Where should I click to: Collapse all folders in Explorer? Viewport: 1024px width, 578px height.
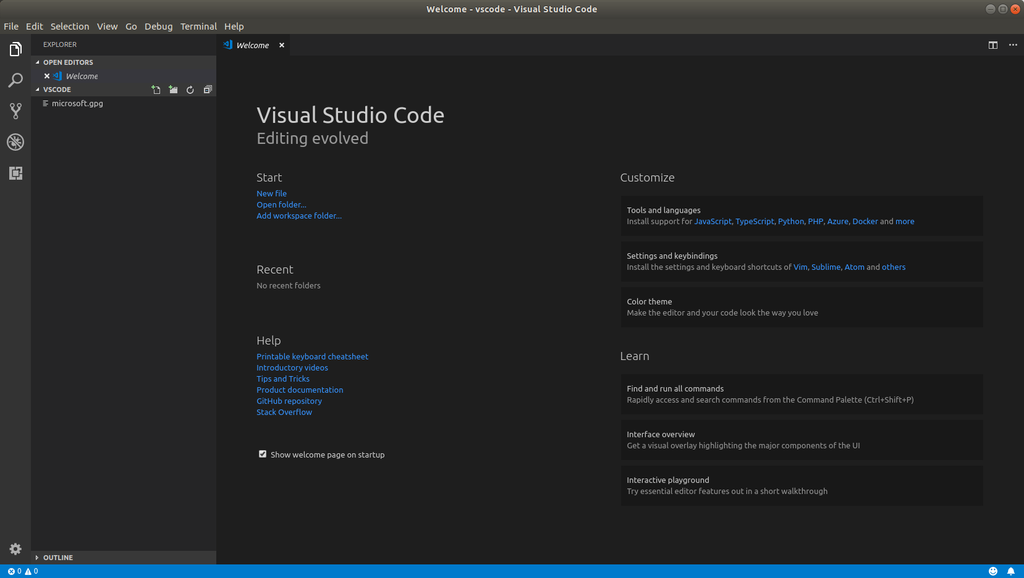(207, 89)
